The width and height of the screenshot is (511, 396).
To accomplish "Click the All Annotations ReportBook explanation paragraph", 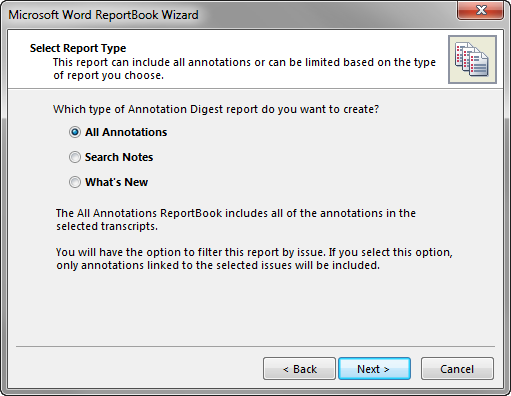I will click(236, 220).
